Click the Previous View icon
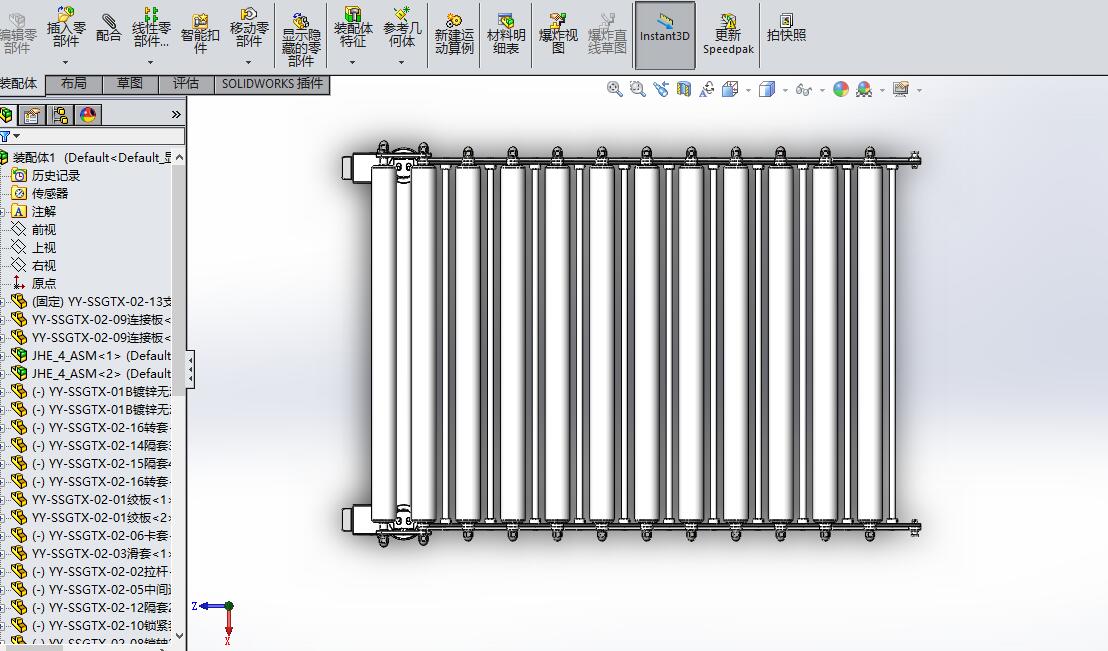 point(661,89)
